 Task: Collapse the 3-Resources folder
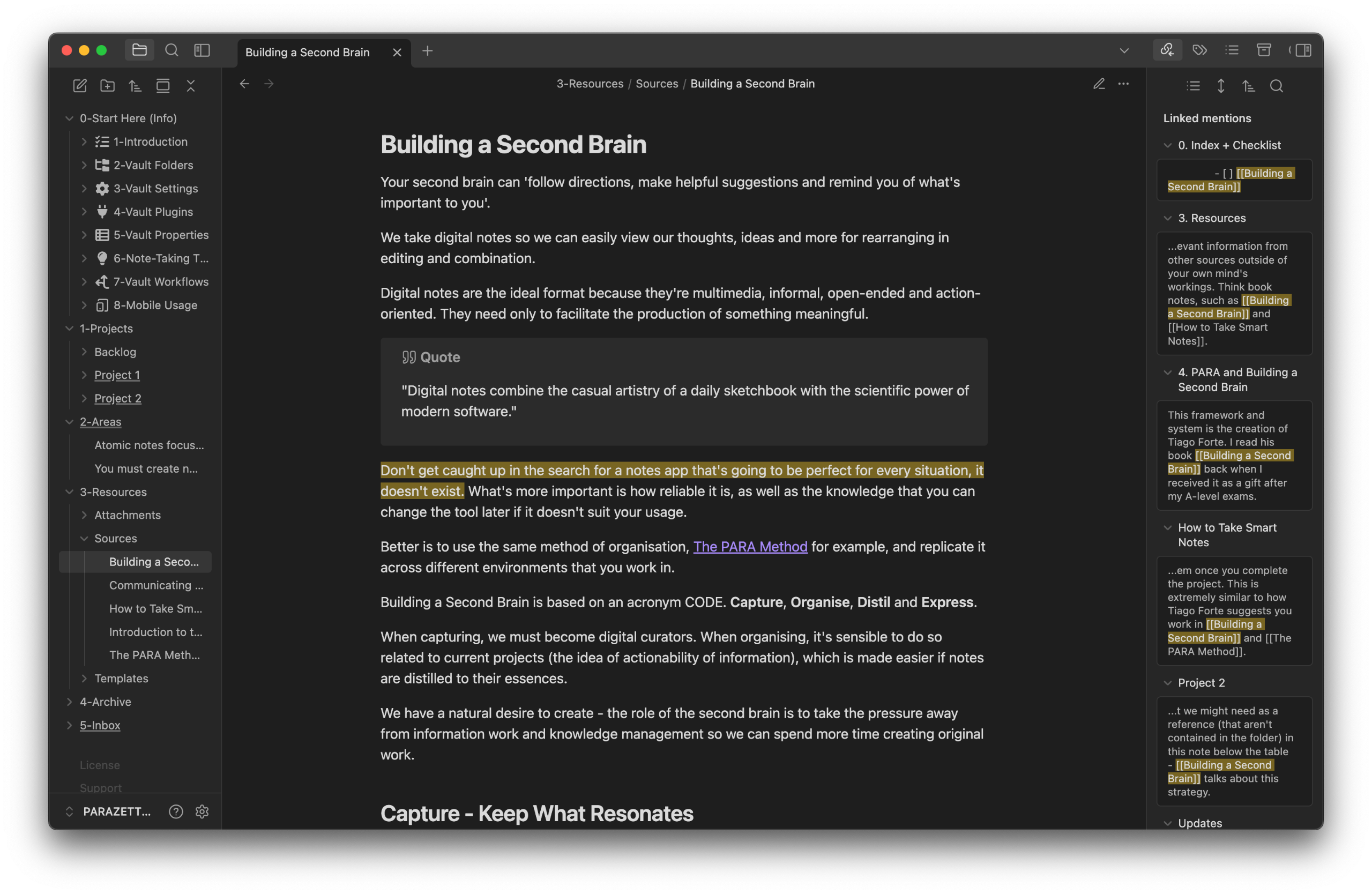[69, 491]
